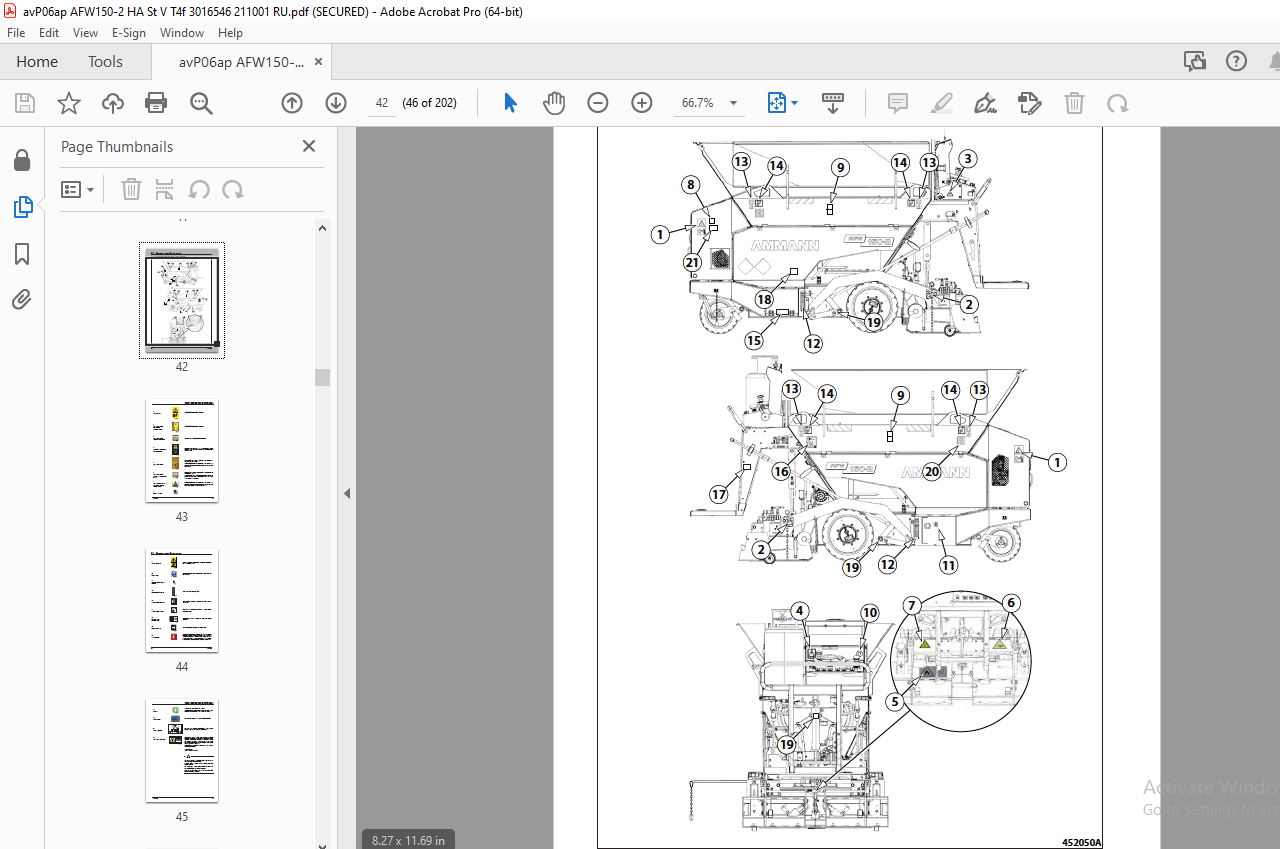Switch to the Home tab

(37, 62)
